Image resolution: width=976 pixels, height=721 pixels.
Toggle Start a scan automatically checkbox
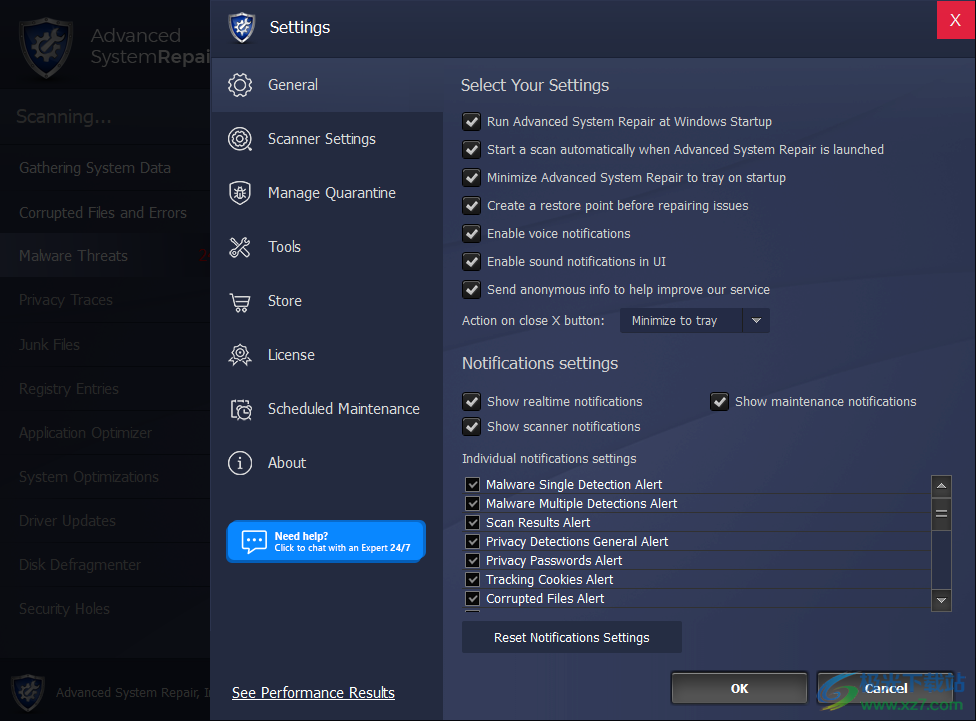point(472,149)
